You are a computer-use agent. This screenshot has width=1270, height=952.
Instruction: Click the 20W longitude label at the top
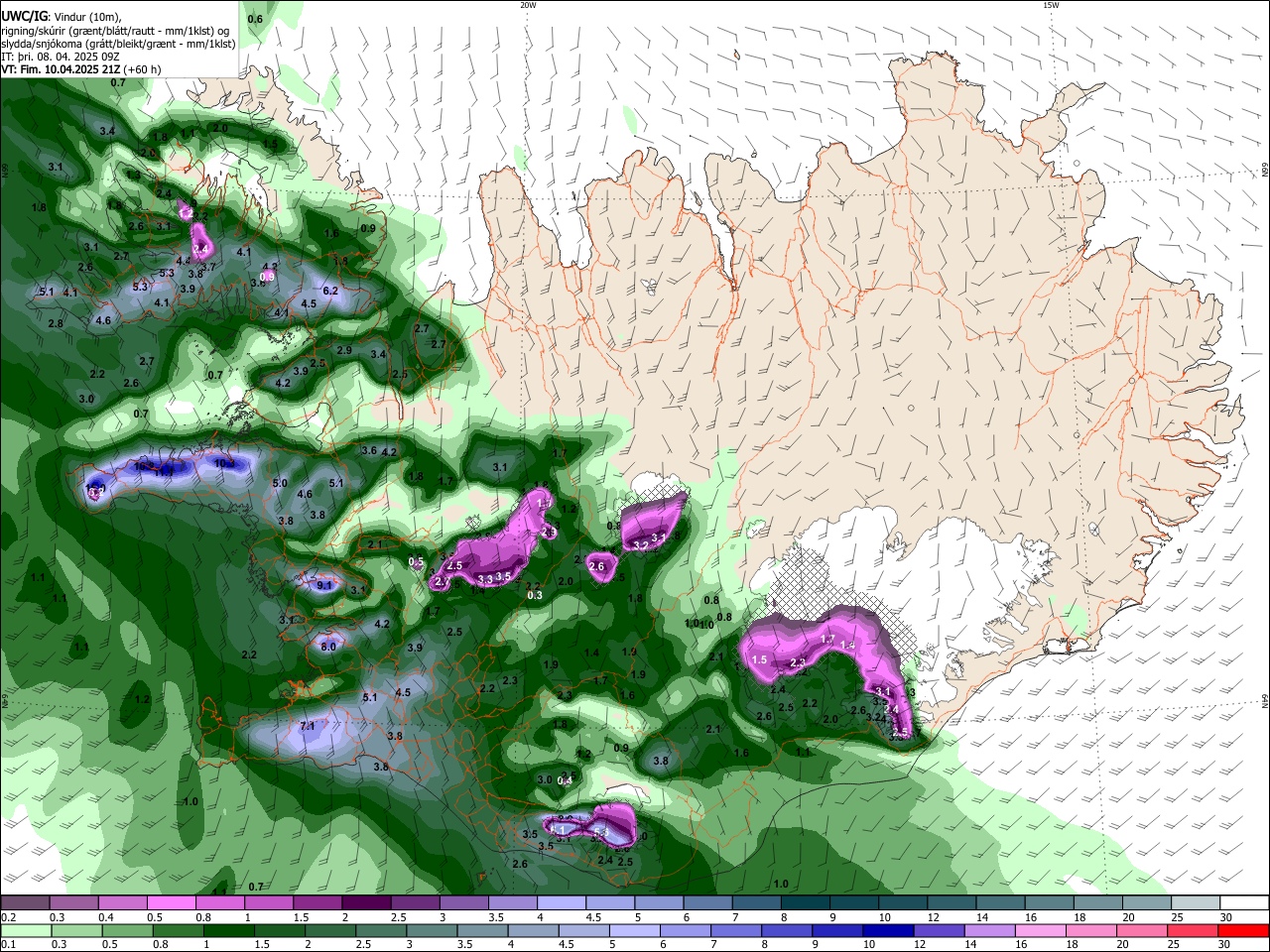point(528,5)
